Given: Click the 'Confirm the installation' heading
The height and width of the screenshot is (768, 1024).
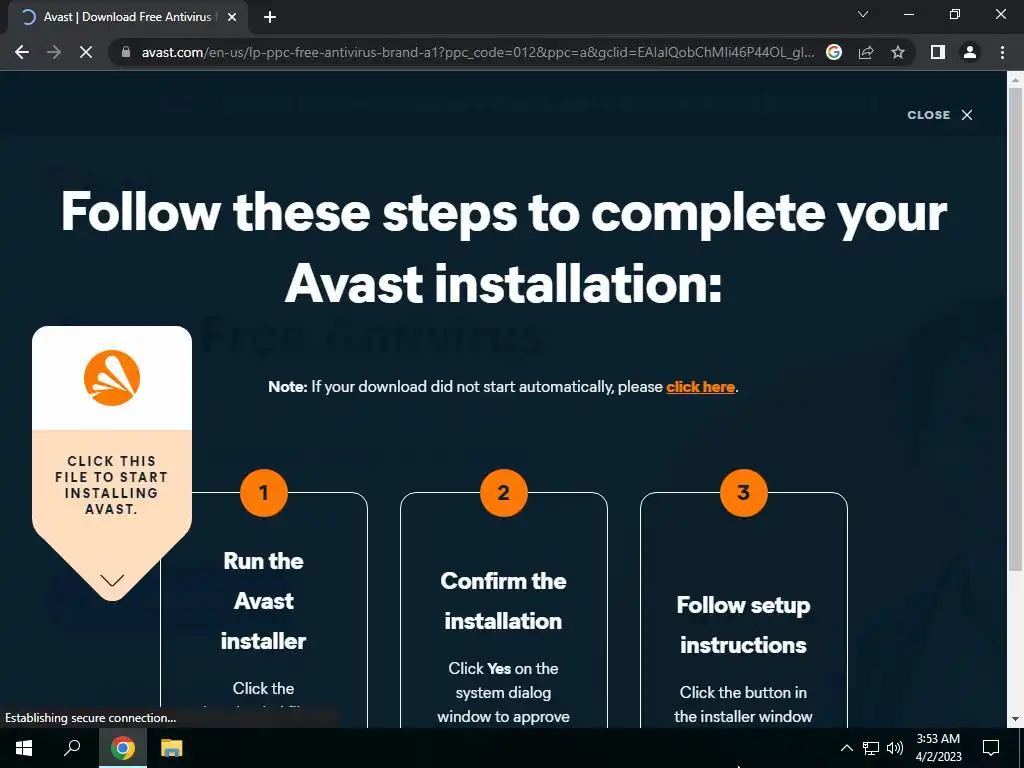Looking at the screenshot, I should pos(503,601).
